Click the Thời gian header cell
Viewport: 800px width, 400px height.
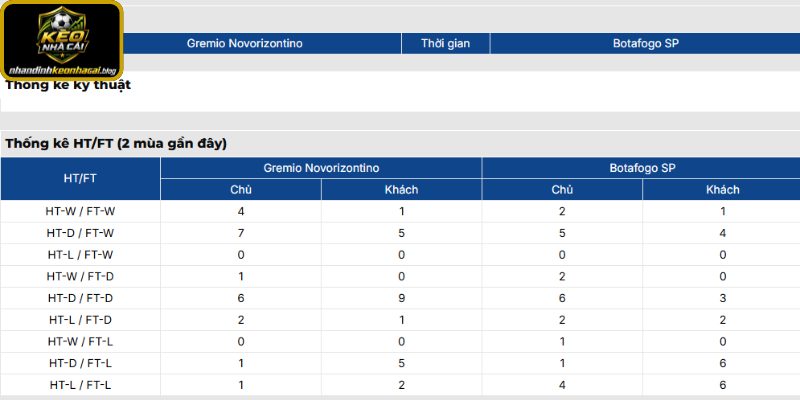click(x=445, y=43)
